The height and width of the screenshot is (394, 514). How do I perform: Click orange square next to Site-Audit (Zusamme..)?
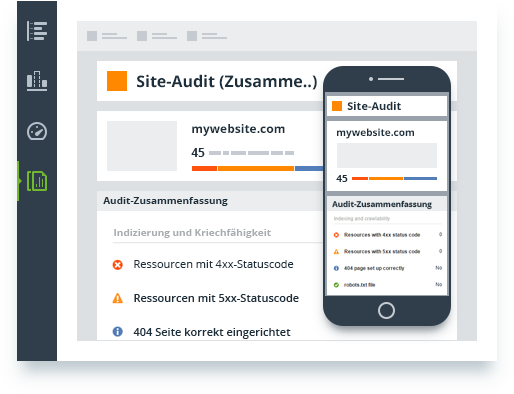click(x=117, y=81)
